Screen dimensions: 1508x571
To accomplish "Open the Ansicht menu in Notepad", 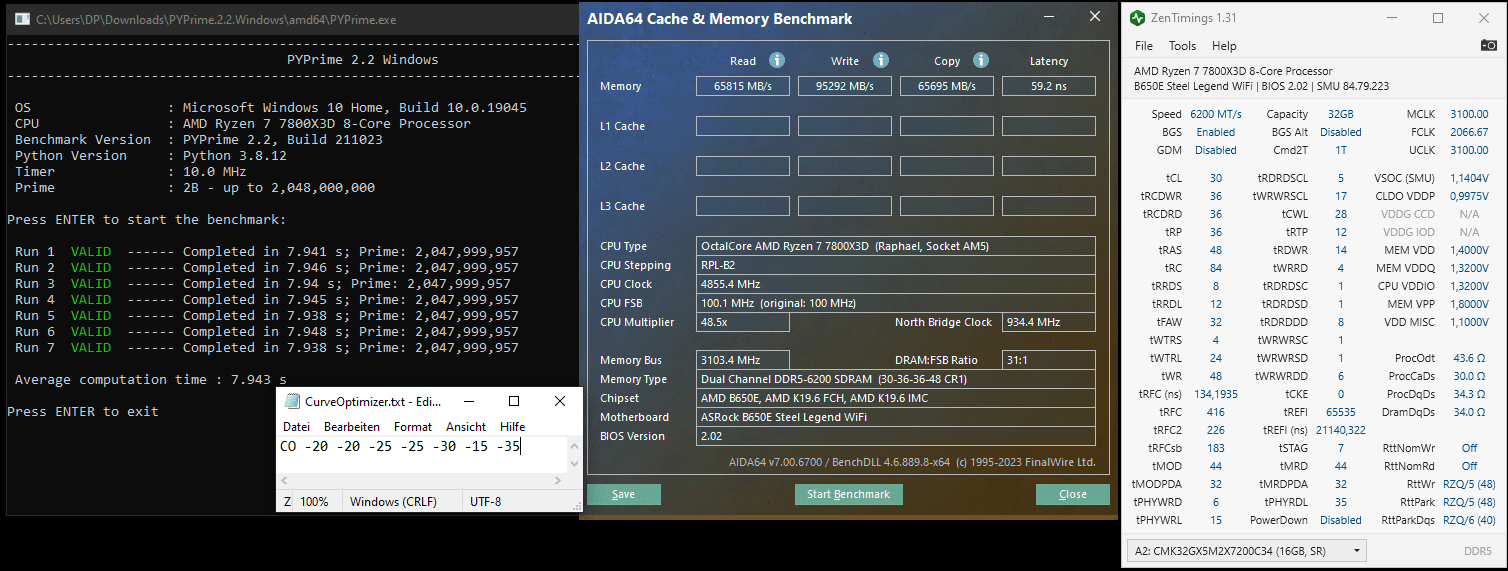I will click(466, 426).
